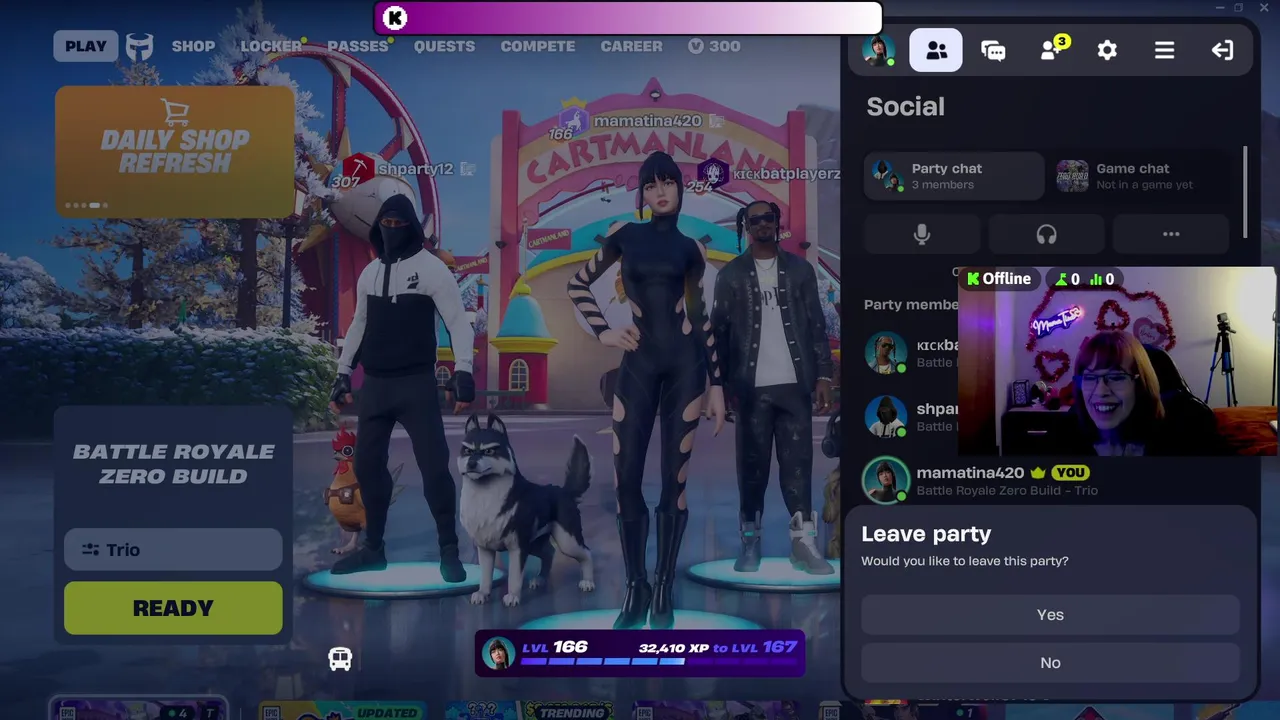Open the settings gear icon

pos(1107,50)
